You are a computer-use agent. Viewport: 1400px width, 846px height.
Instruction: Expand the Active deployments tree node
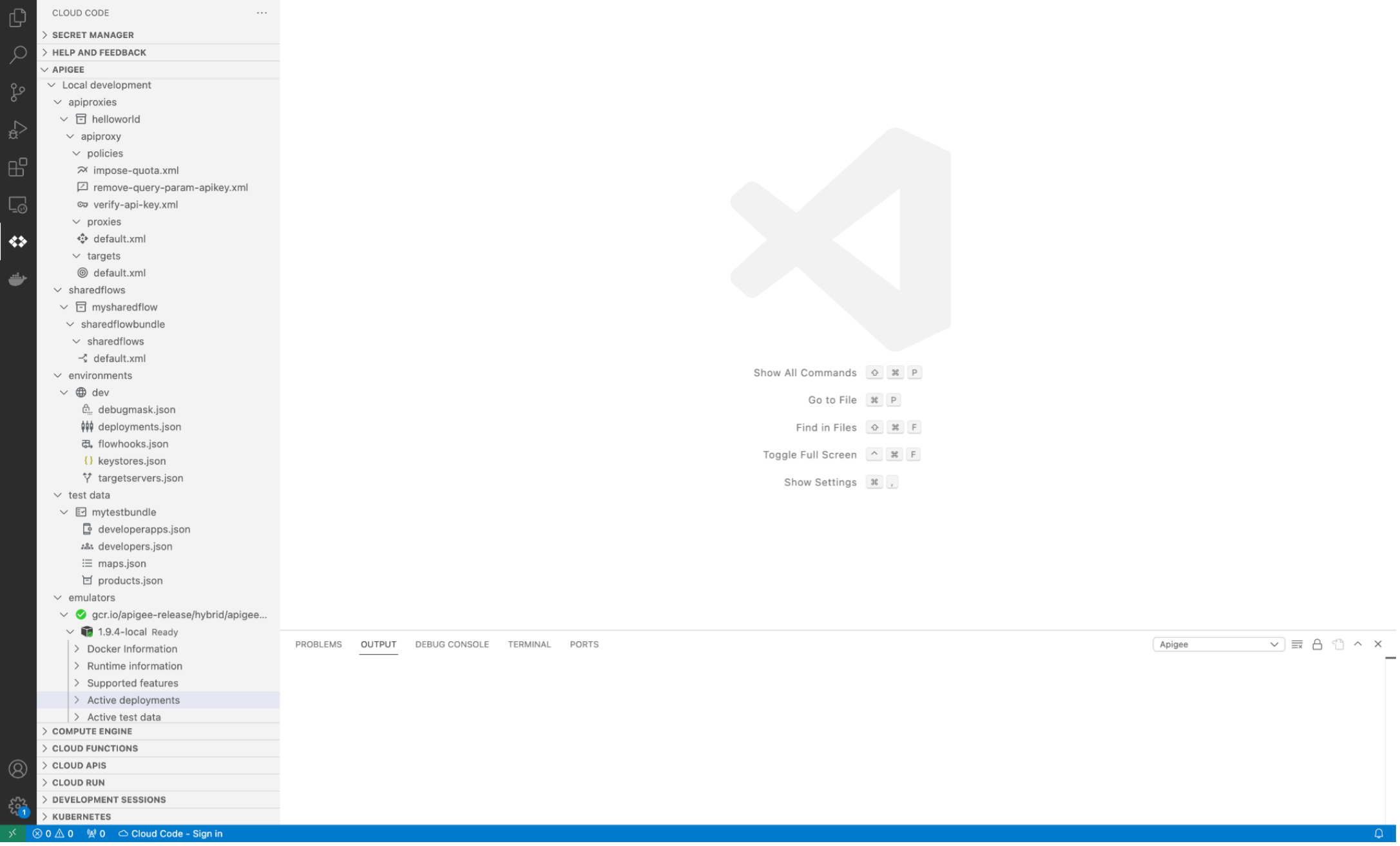77,699
